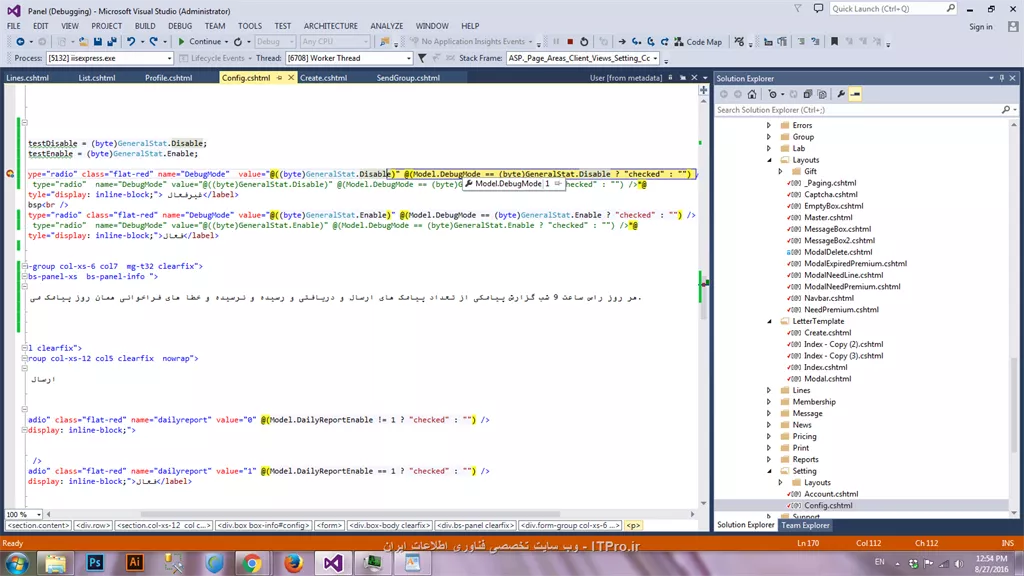Viewport: 1024px width, 576px height.
Task: Open Google Chrome from the taskbar
Action: click(x=253, y=562)
